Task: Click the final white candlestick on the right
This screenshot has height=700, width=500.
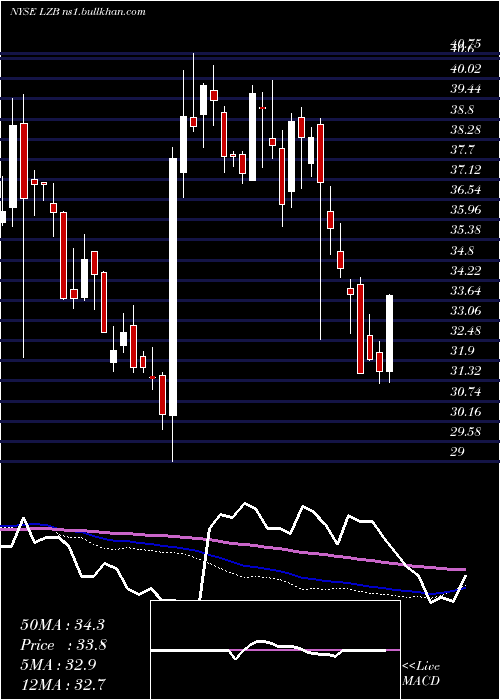Action: (389, 333)
